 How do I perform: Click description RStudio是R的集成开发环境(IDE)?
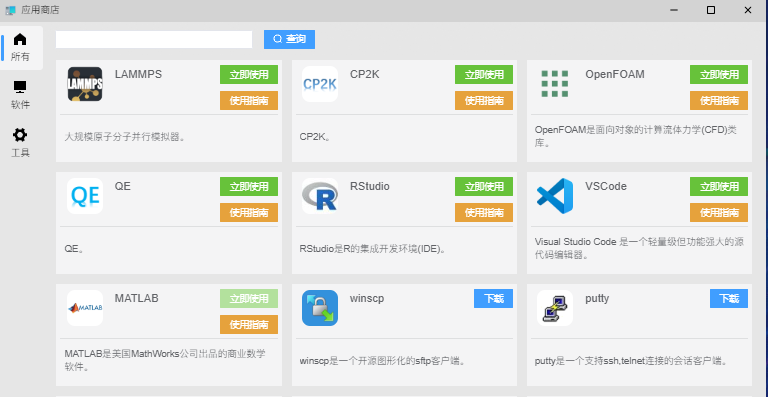tap(374, 249)
